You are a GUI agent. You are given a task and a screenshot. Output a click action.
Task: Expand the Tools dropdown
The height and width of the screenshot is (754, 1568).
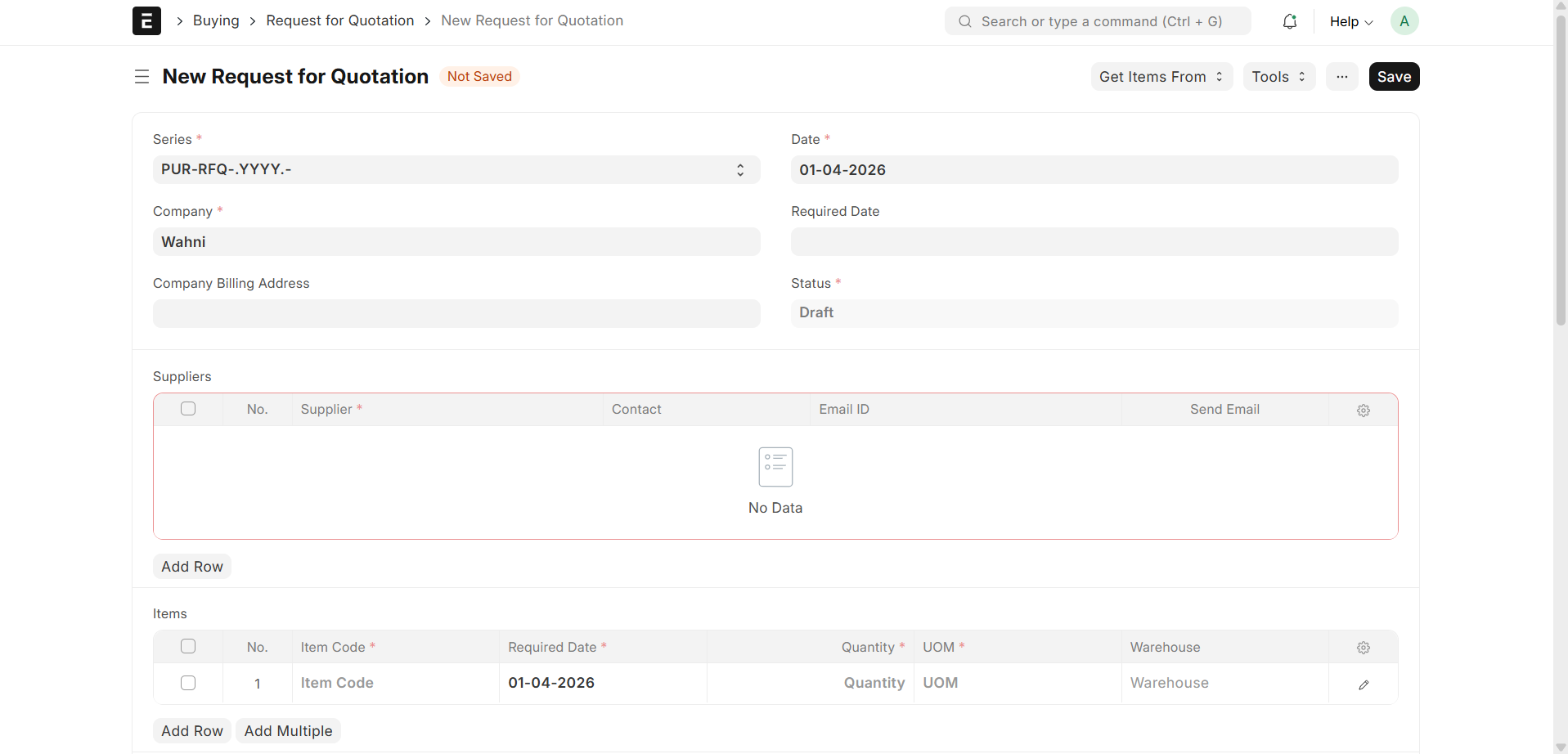[1279, 77]
